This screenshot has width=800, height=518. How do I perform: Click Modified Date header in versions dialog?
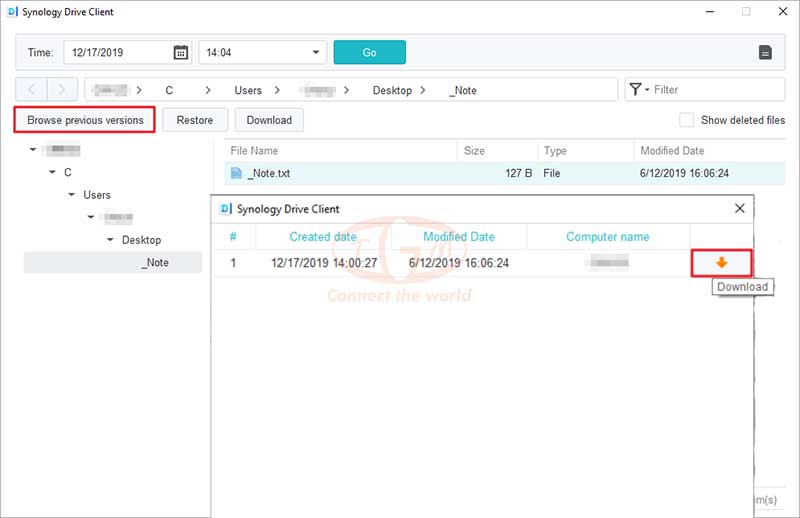click(x=459, y=236)
